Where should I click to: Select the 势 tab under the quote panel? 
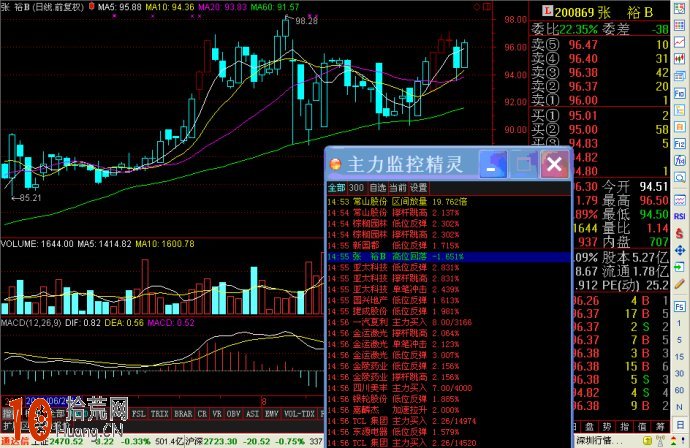pos(606,427)
